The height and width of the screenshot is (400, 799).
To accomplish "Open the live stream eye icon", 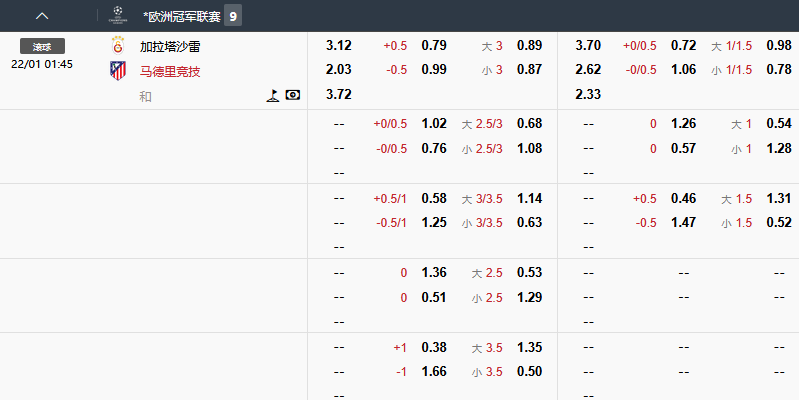I will tap(292, 95).
